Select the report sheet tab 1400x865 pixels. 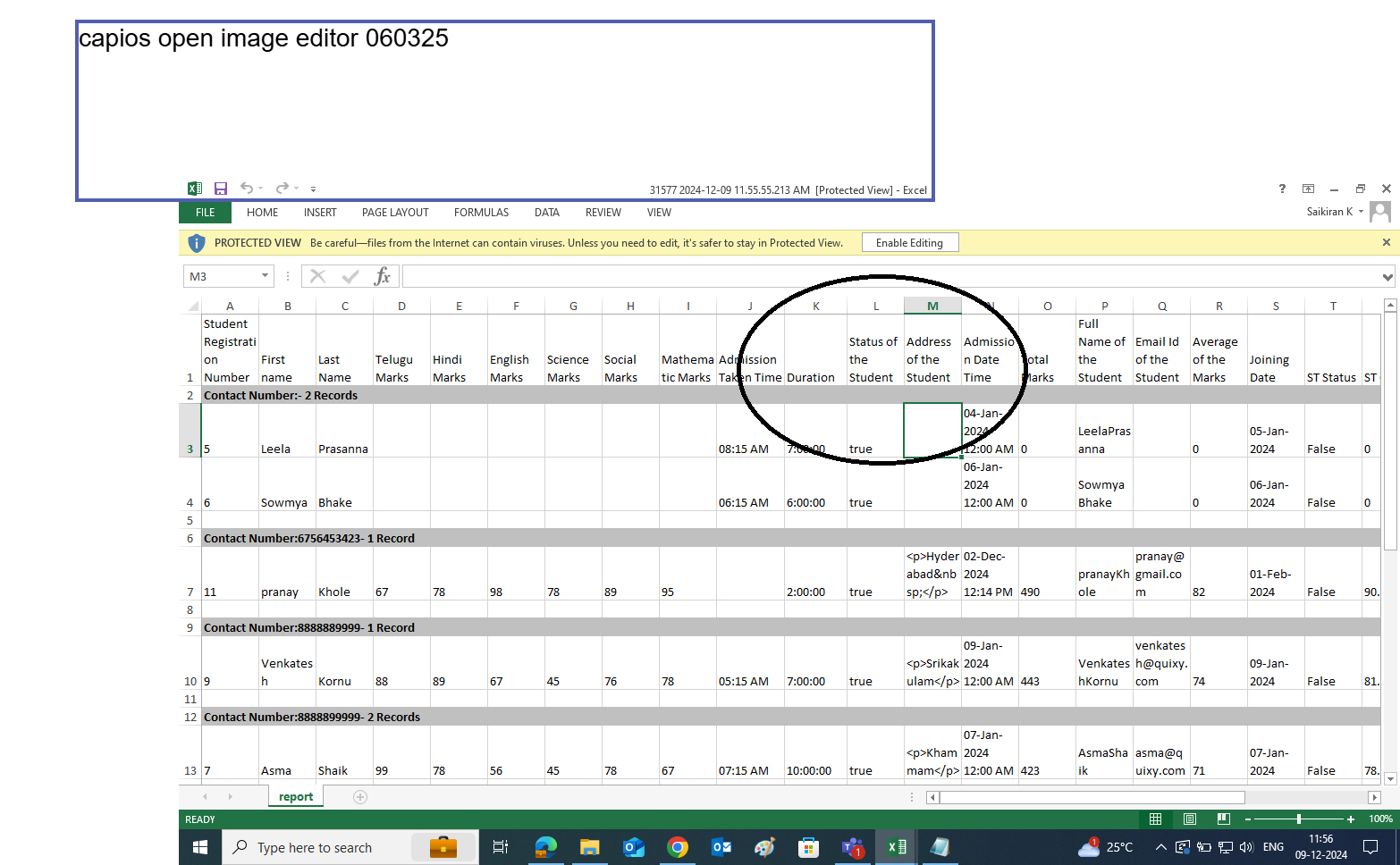point(296,797)
